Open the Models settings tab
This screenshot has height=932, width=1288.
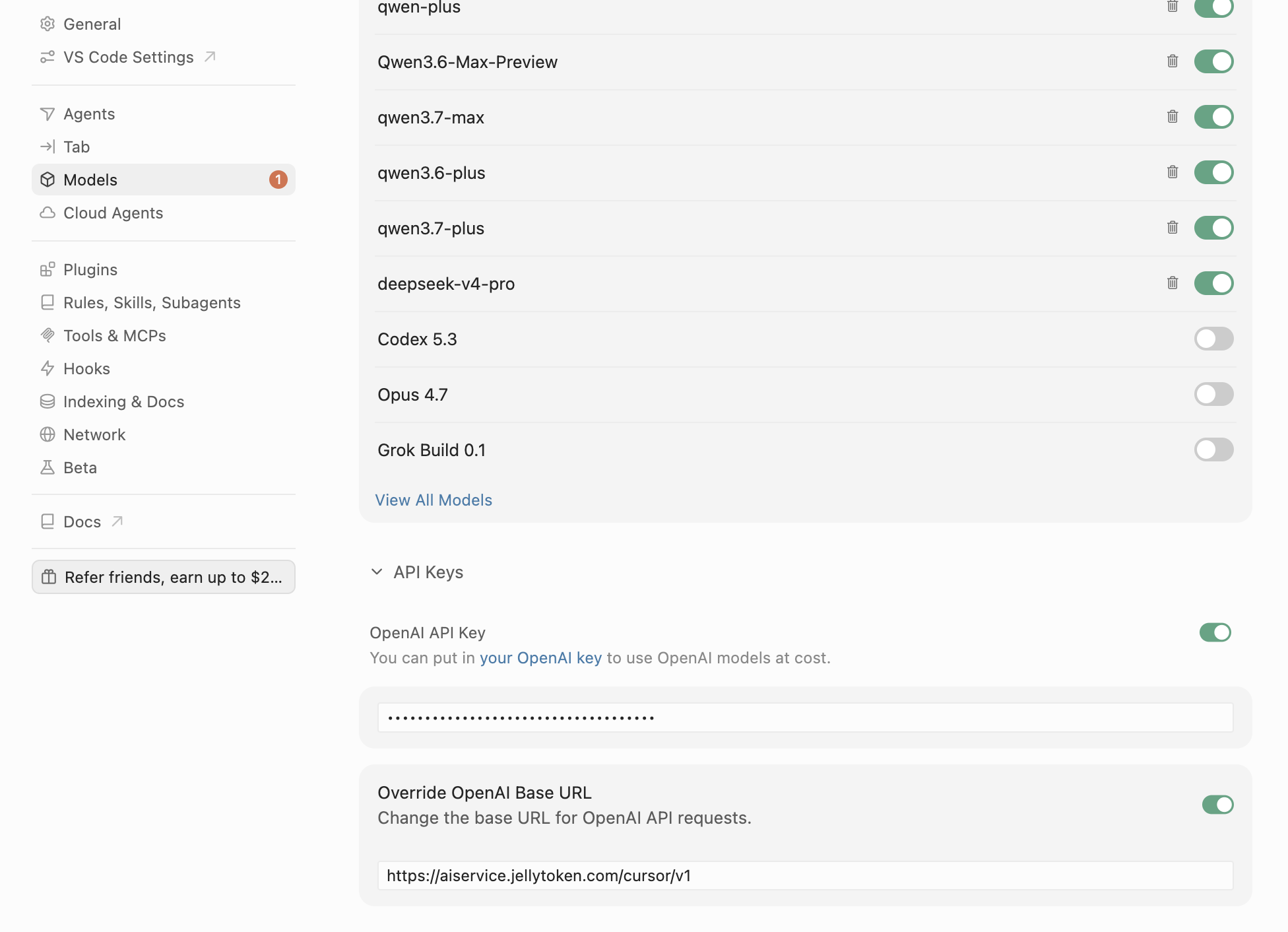pos(164,180)
